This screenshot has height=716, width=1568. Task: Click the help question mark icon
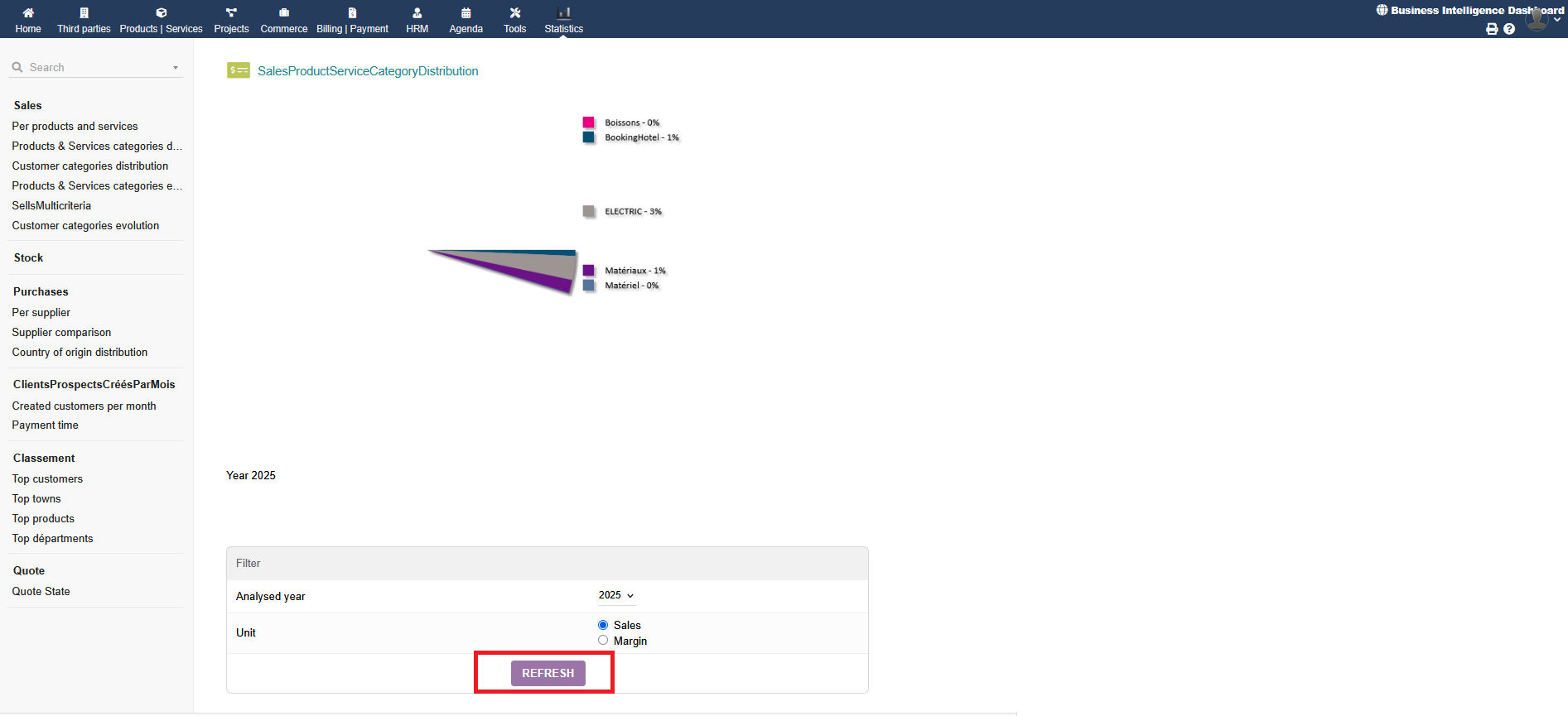(x=1509, y=29)
